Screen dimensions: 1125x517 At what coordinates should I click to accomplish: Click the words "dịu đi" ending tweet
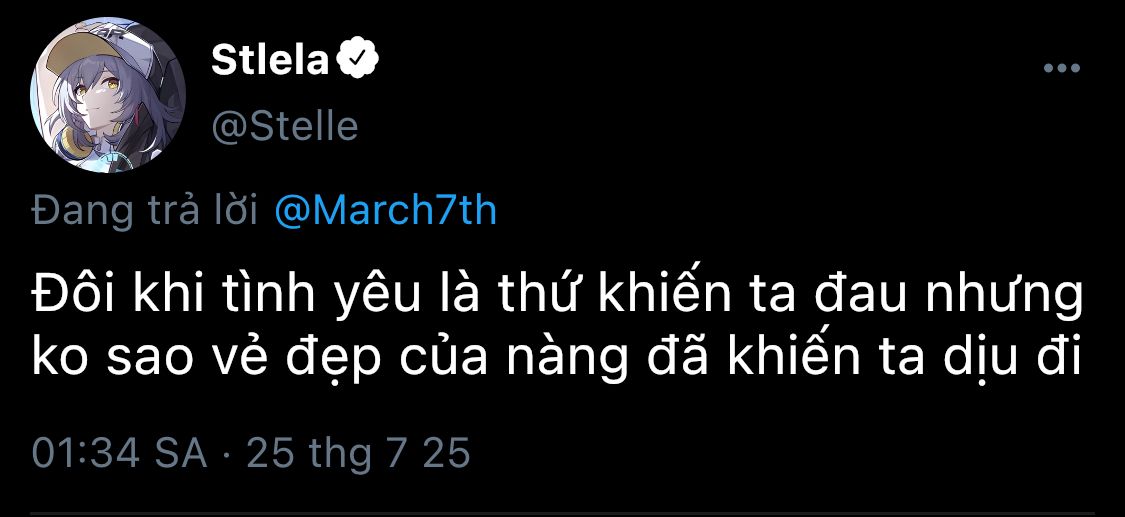click(1017, 359)
